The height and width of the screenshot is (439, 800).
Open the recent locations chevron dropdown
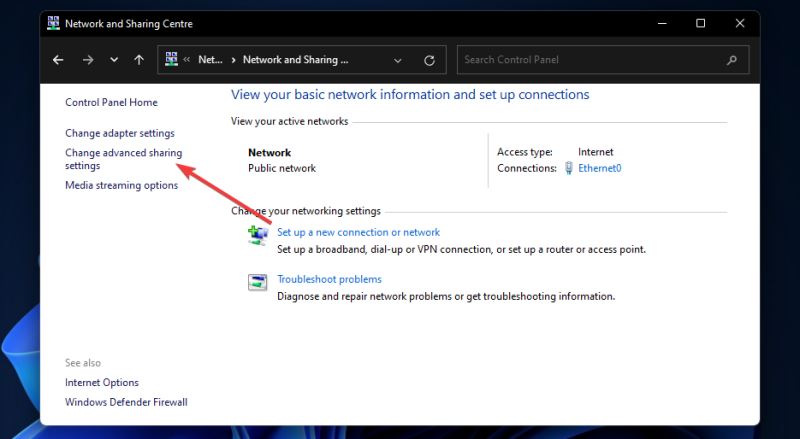coord(114,60)
